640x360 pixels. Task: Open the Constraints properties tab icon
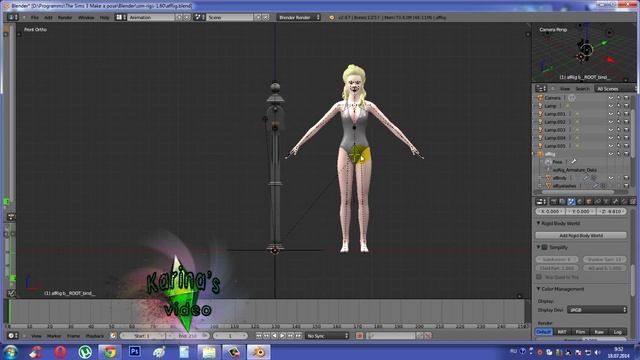(598, 202)
